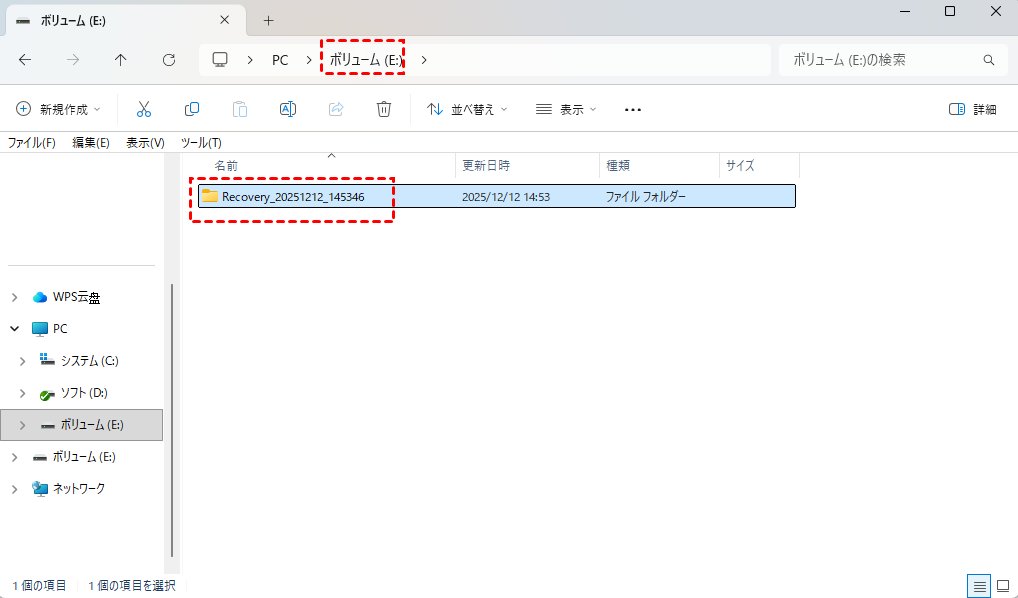Click the ボリューム (E:)の検索 search box
The height and width of the screenshot is (598, 1018).
click(880, 60)
